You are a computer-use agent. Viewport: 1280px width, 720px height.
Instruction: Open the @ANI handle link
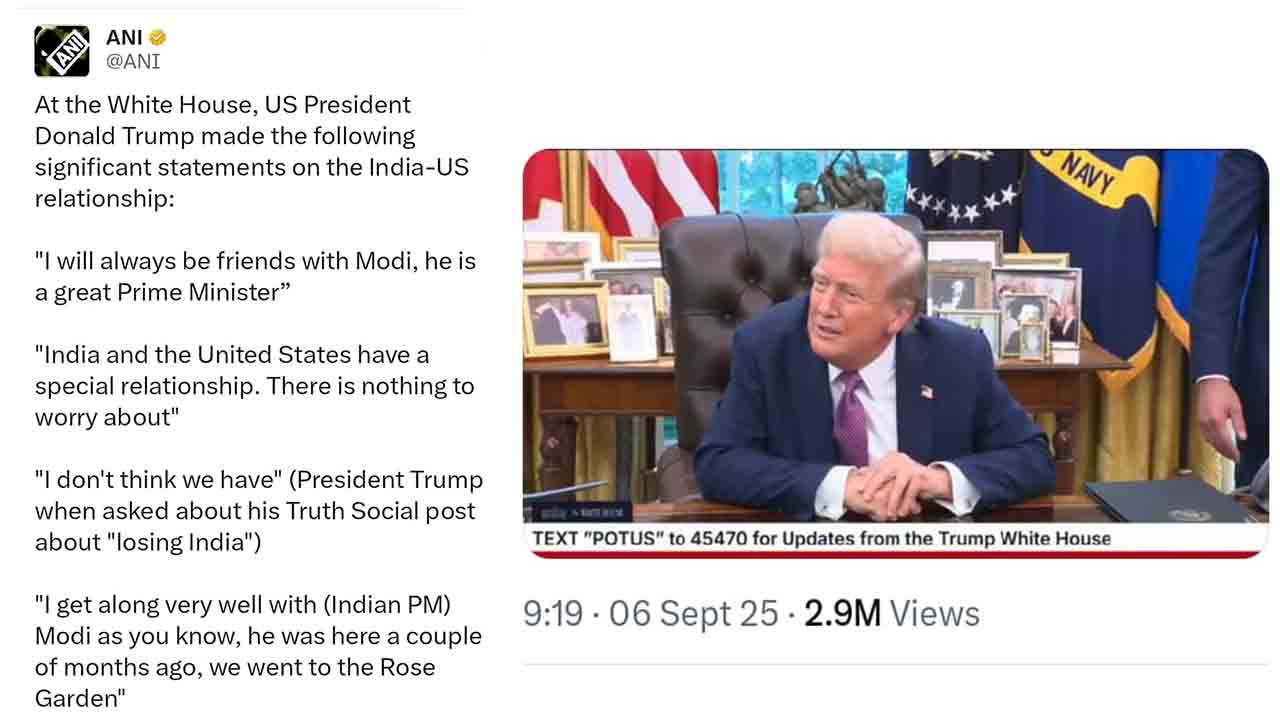coord(133,62)
